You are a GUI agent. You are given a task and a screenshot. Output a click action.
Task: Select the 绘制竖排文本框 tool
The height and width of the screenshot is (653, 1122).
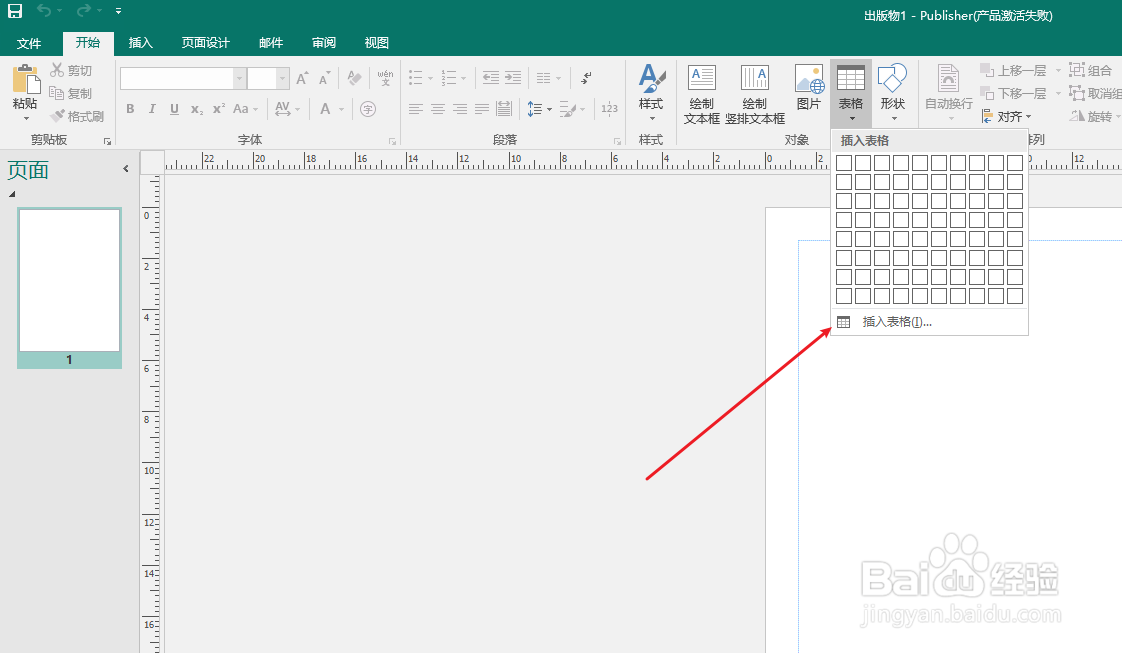(x=754, y=90)
